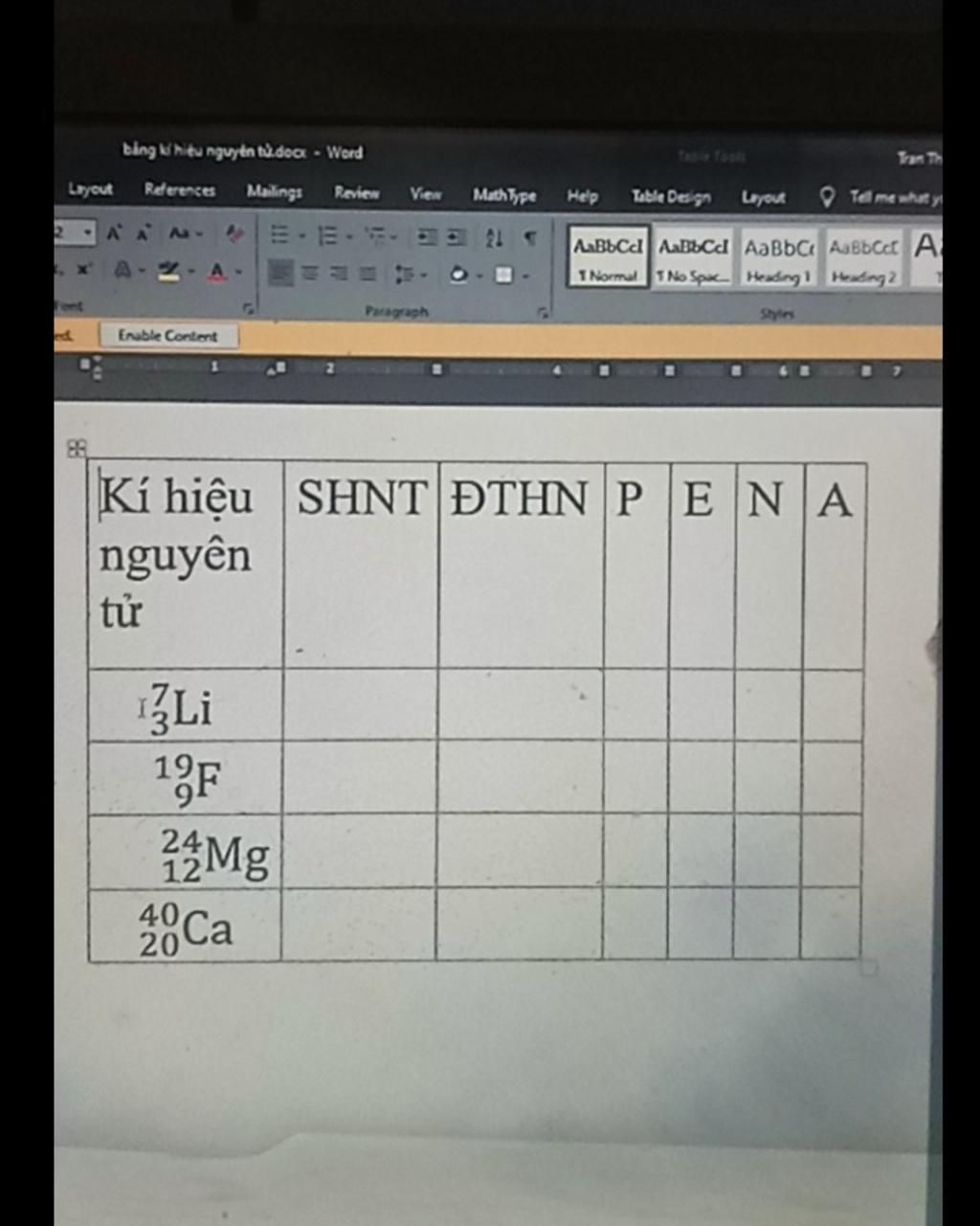Apply bullet list formatting
This screenshot has width=980, height=1226.
click(x=278, y=235)
